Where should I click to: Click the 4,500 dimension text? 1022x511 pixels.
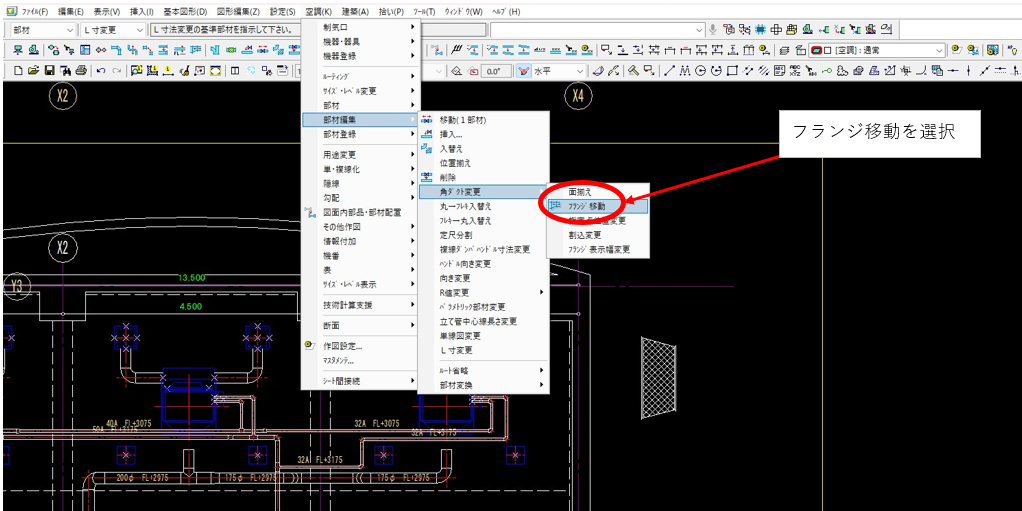[192, 306]
